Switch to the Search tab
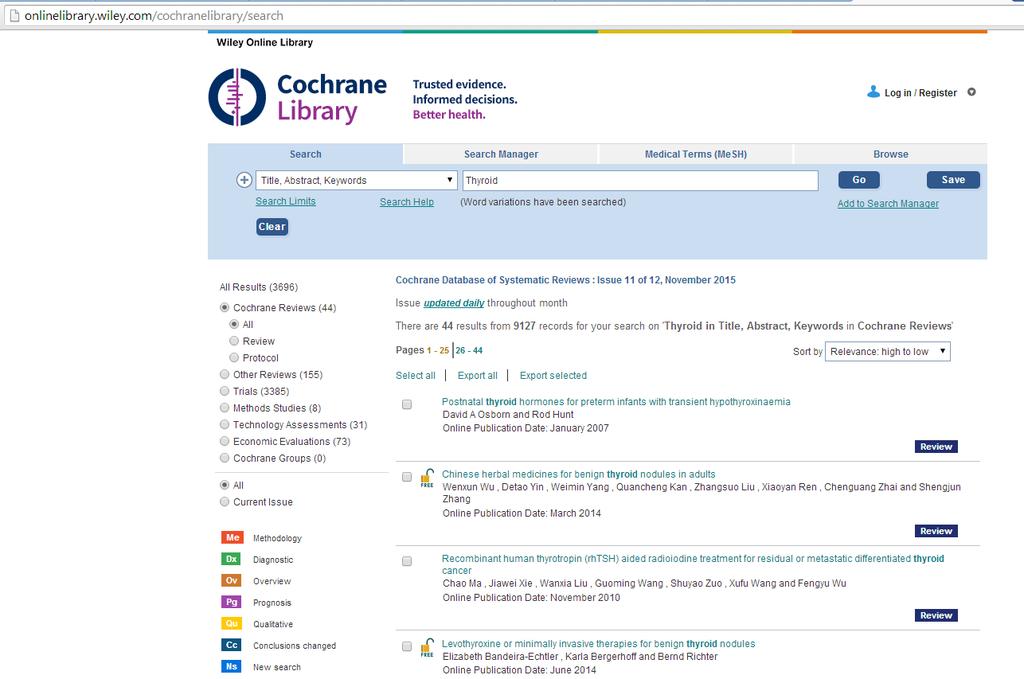 306,154
